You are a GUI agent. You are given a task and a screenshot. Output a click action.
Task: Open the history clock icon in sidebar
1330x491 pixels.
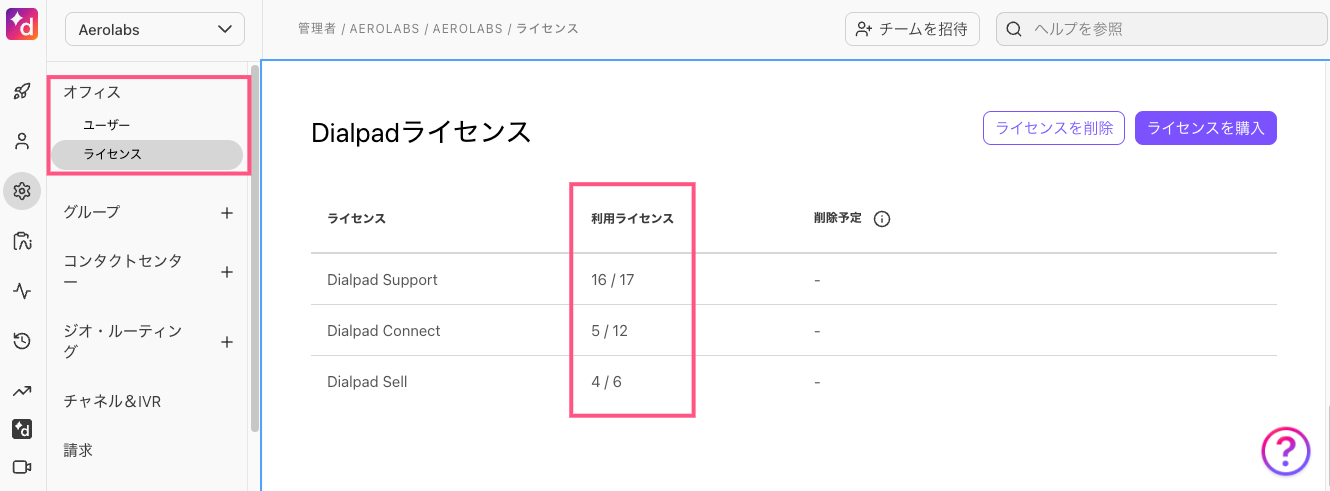[22, 342]
